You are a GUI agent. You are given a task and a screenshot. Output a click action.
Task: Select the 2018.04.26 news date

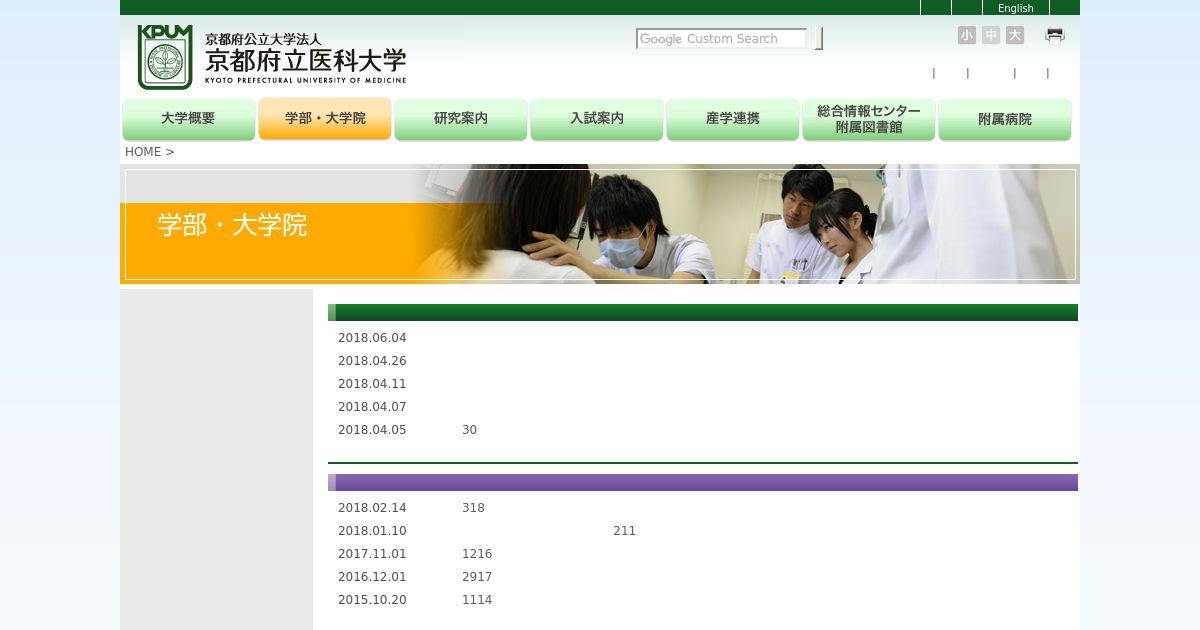[372, 361]
